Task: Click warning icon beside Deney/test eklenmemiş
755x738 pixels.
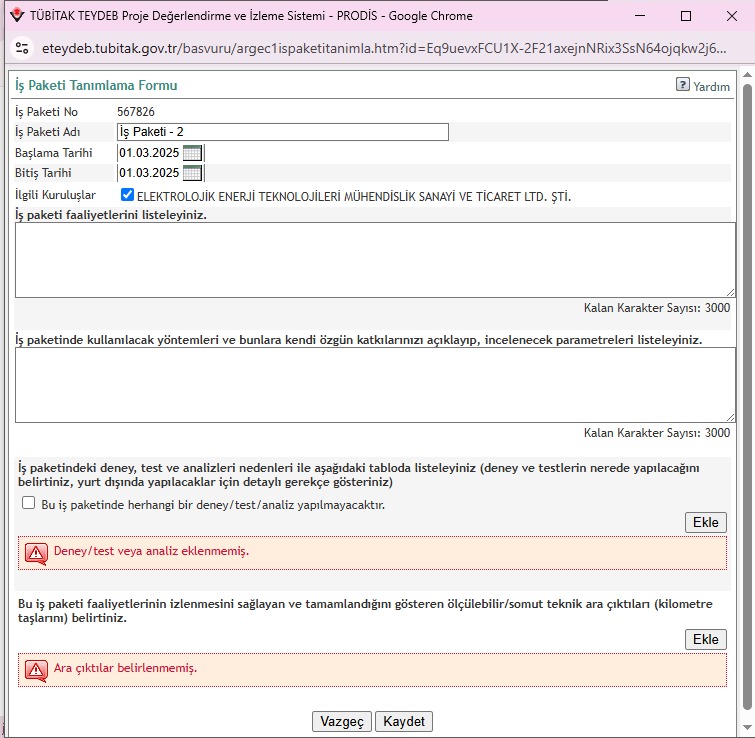Action: click(x=36, y=554)
